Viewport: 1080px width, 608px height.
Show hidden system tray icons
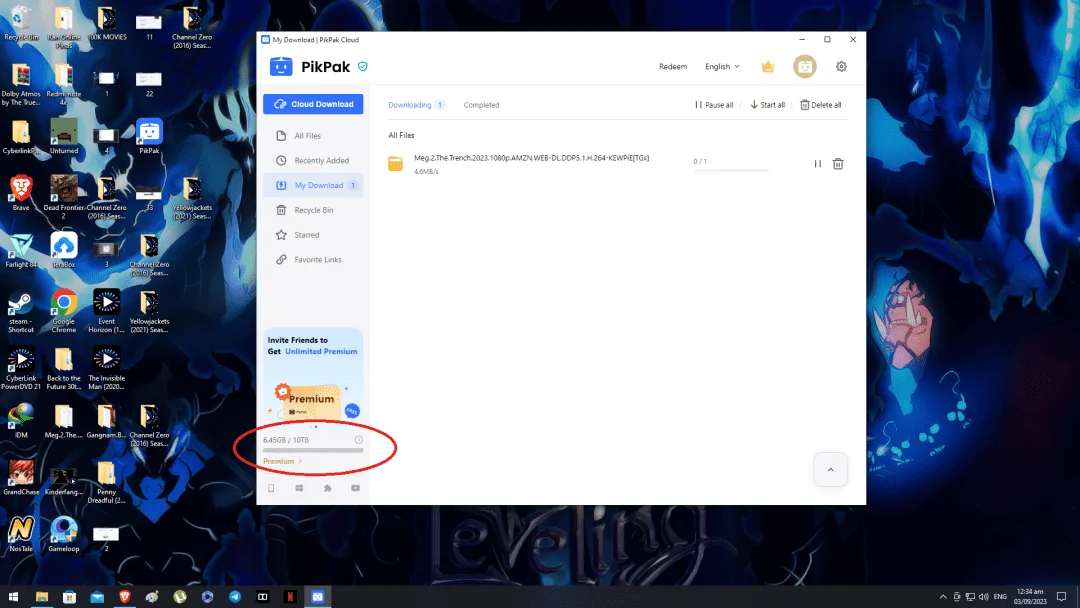[x=943, y=597]
